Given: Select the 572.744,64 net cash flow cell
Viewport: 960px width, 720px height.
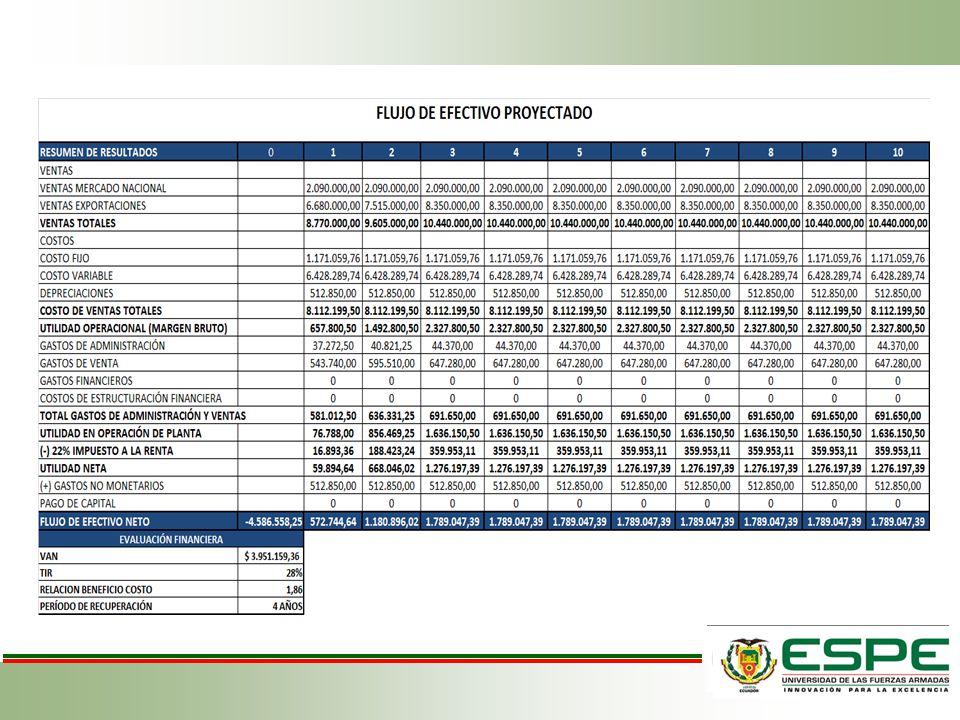Looking at the screenshot, I should [333, 522].
